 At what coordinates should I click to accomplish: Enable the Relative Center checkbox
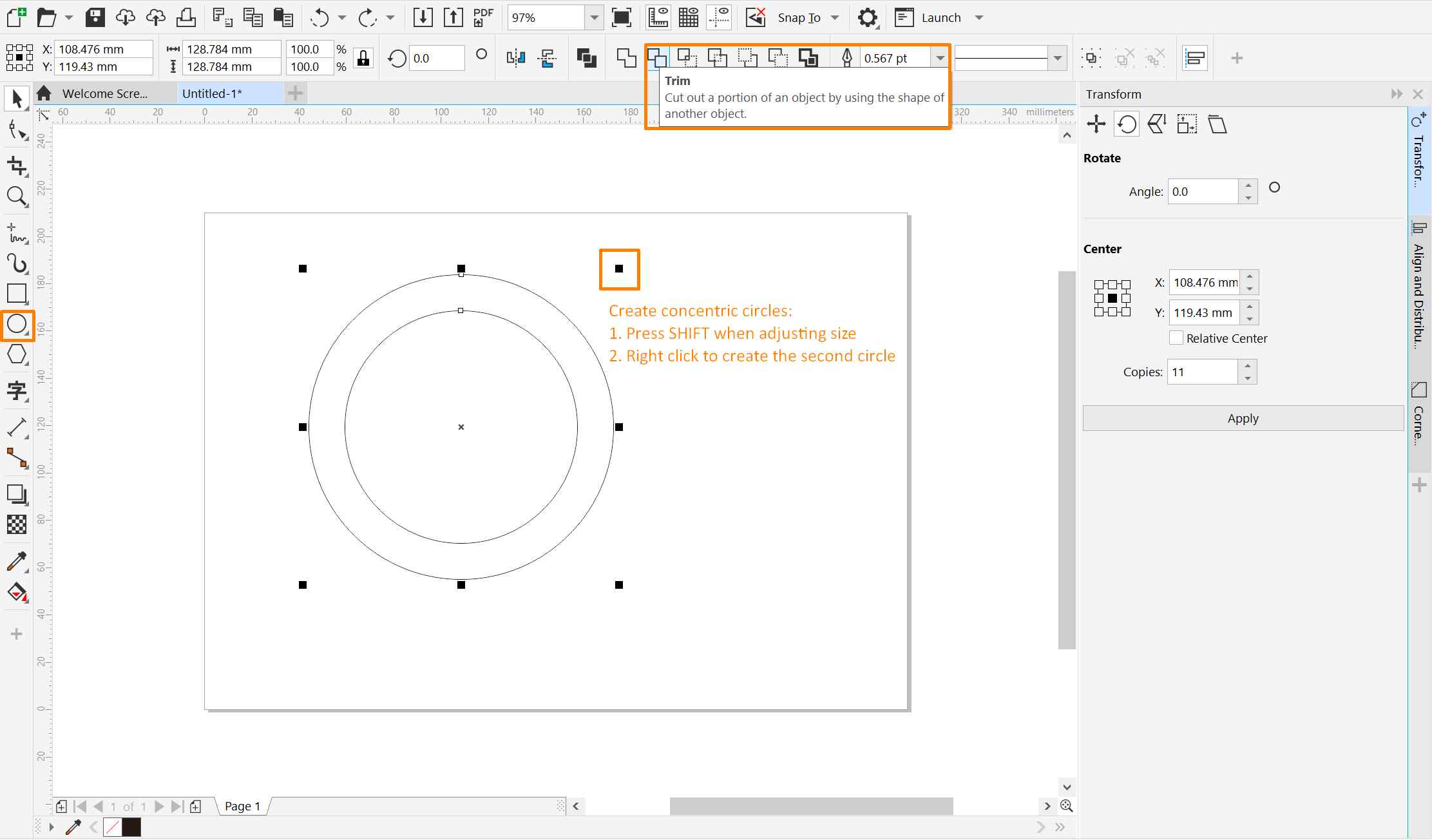coord(1175,338)
